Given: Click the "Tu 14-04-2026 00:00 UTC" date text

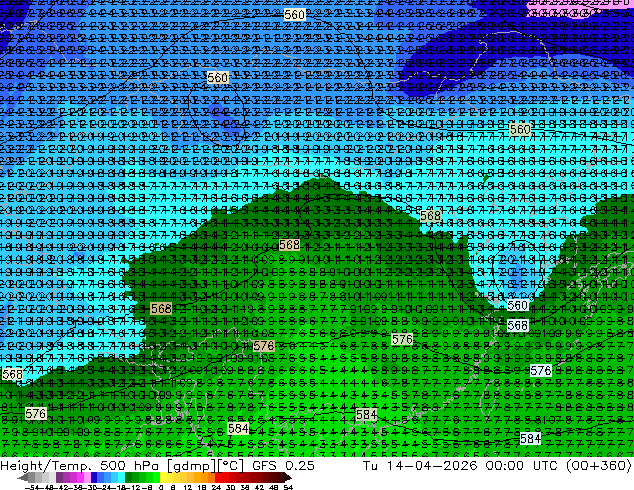Looking at the screenshot, I should [x=461, y=465].
